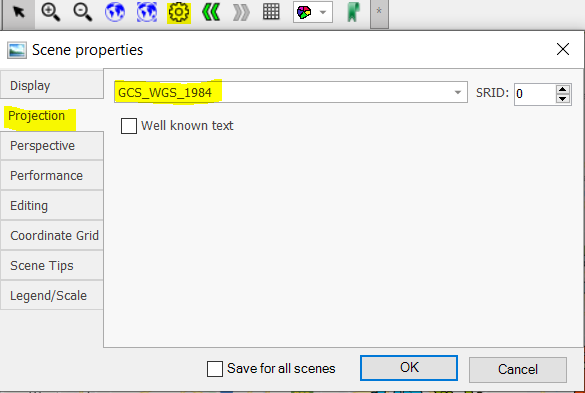Enable the Well known text checkbox
The height and width of the screenshot is (393, 585).
[129, 126]
